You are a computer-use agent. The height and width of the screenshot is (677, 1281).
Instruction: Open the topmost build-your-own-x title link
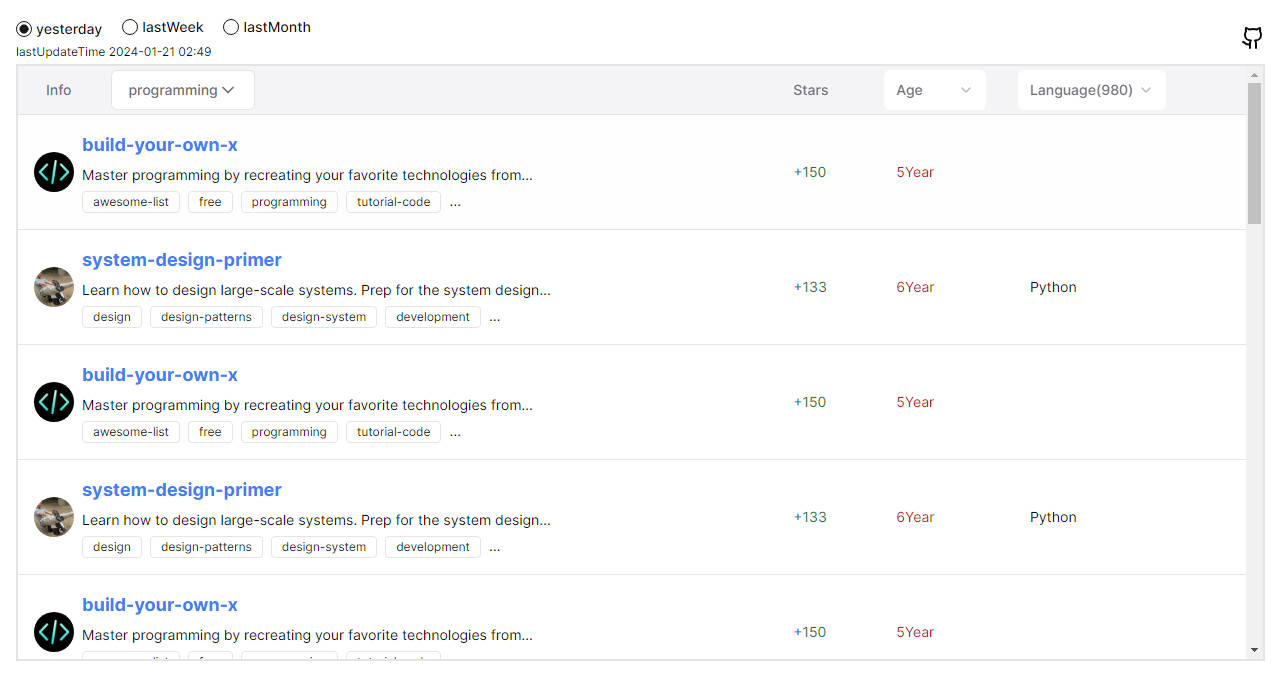(x=160, y=145)
